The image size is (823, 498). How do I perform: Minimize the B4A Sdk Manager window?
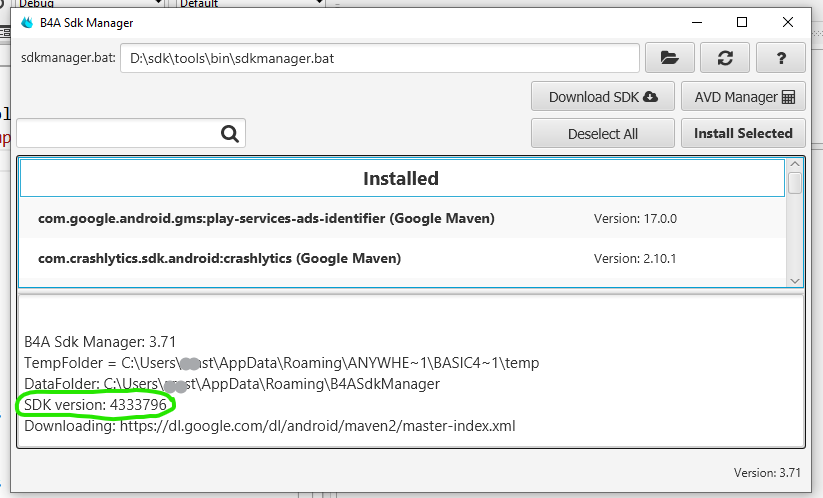696,22
